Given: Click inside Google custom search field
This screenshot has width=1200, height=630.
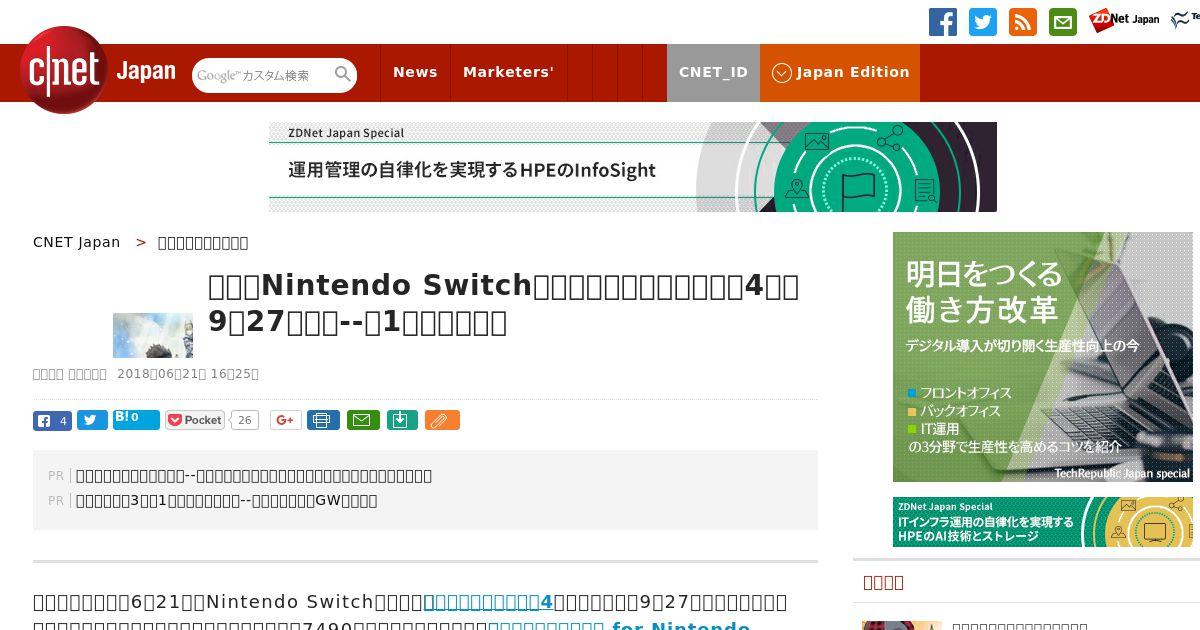Looking at the screenshot, I should 262,75.
